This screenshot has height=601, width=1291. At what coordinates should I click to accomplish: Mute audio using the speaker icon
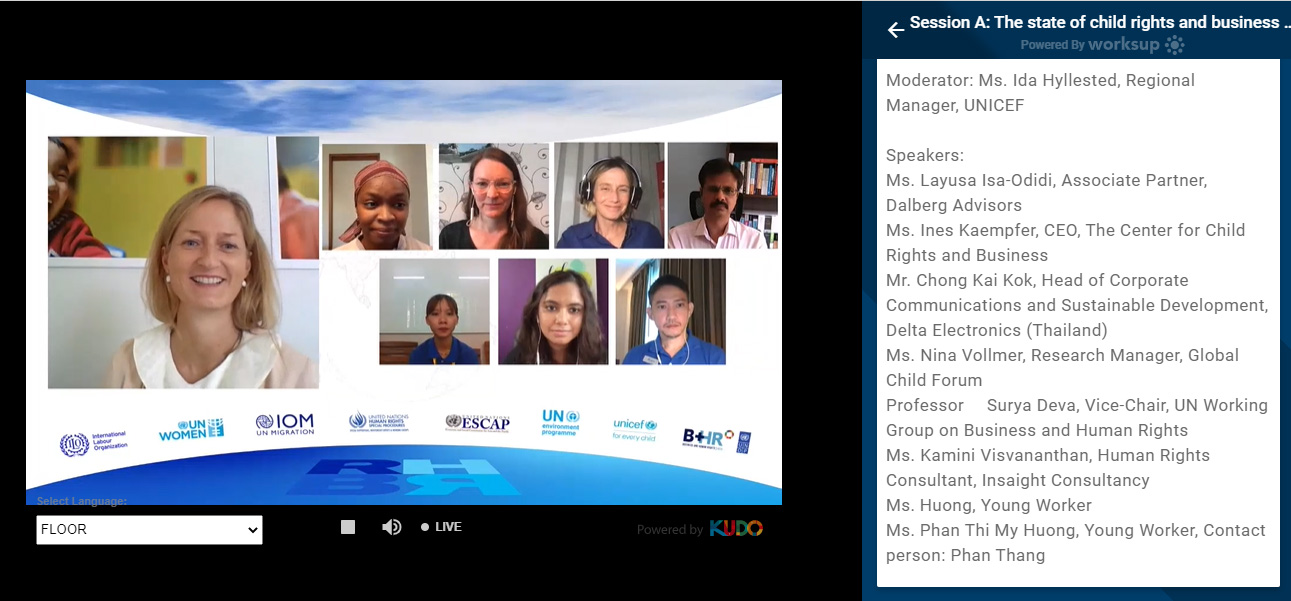(392, 527)
